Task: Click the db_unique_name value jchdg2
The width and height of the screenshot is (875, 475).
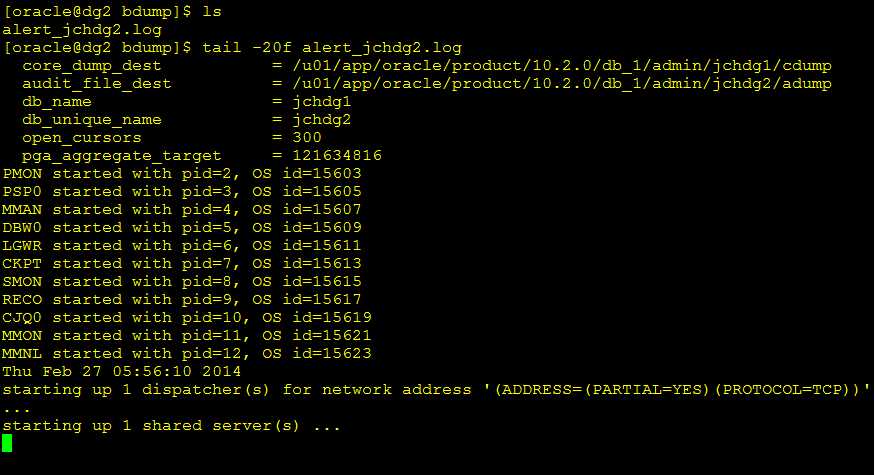Action: (x=322, y=120)
